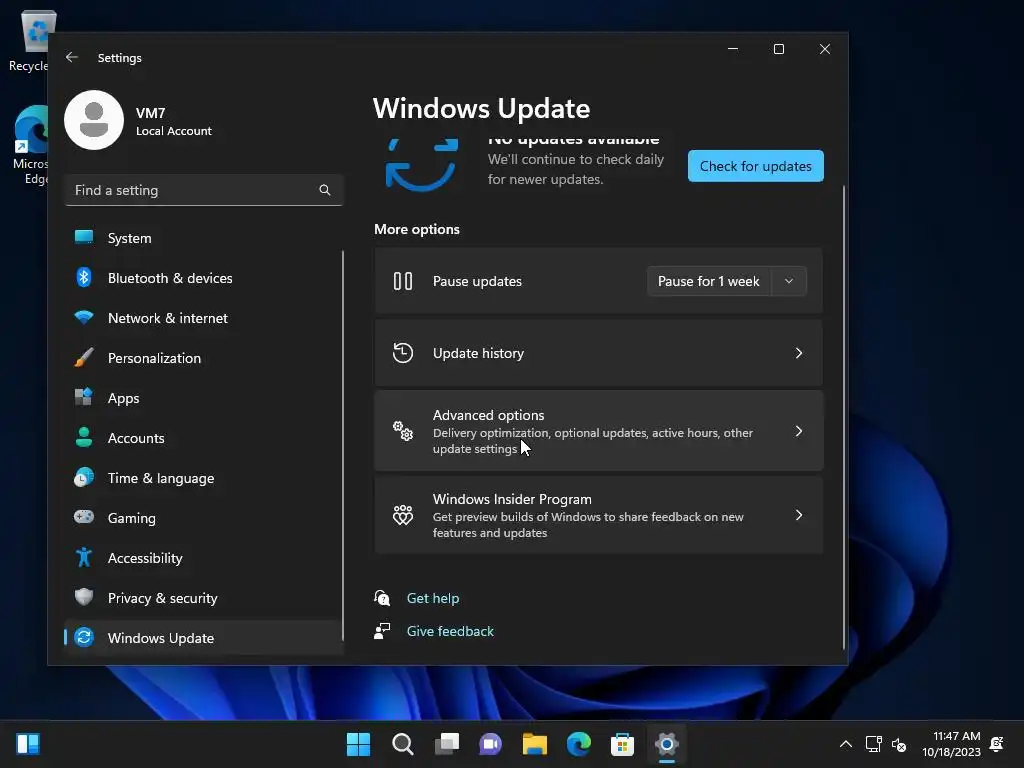Open Microsoft Edge from taskbar

pyautogui.click(x=579, y=744)
